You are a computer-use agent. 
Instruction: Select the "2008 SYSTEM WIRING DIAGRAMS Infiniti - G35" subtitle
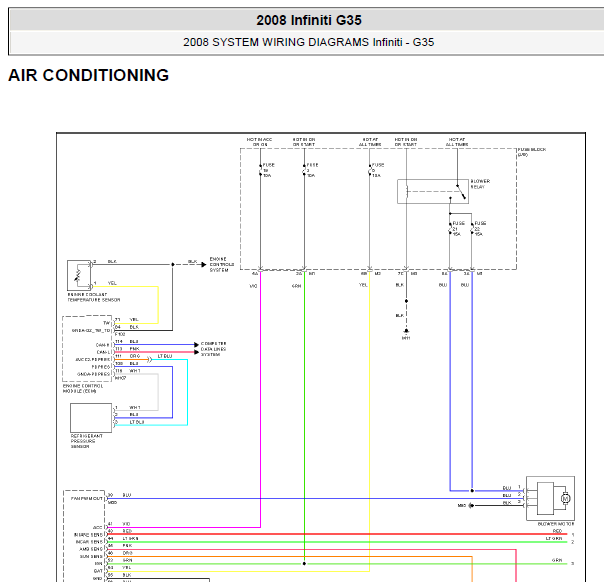point(309,42)
